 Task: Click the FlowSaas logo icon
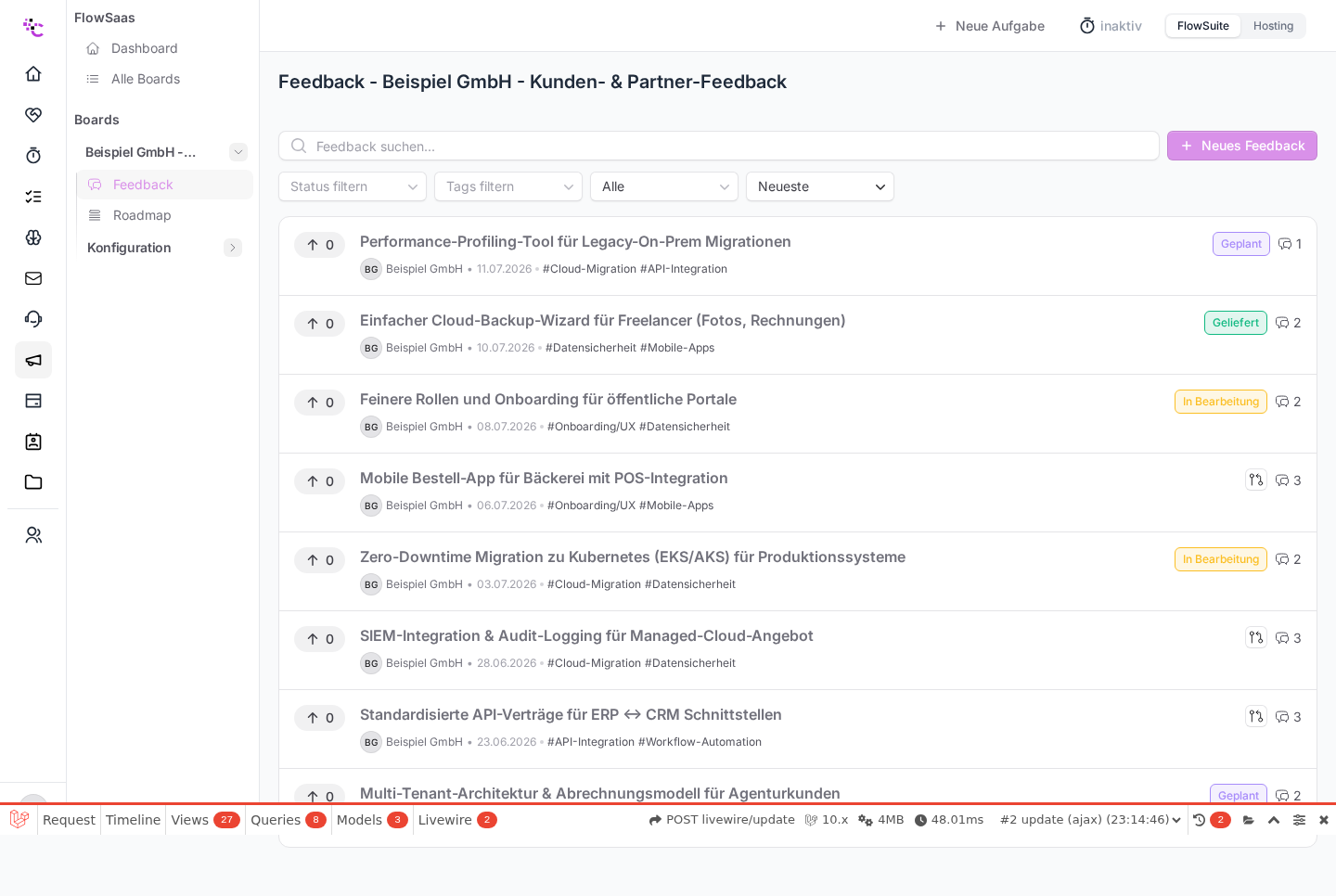click(x=33, y=27)
